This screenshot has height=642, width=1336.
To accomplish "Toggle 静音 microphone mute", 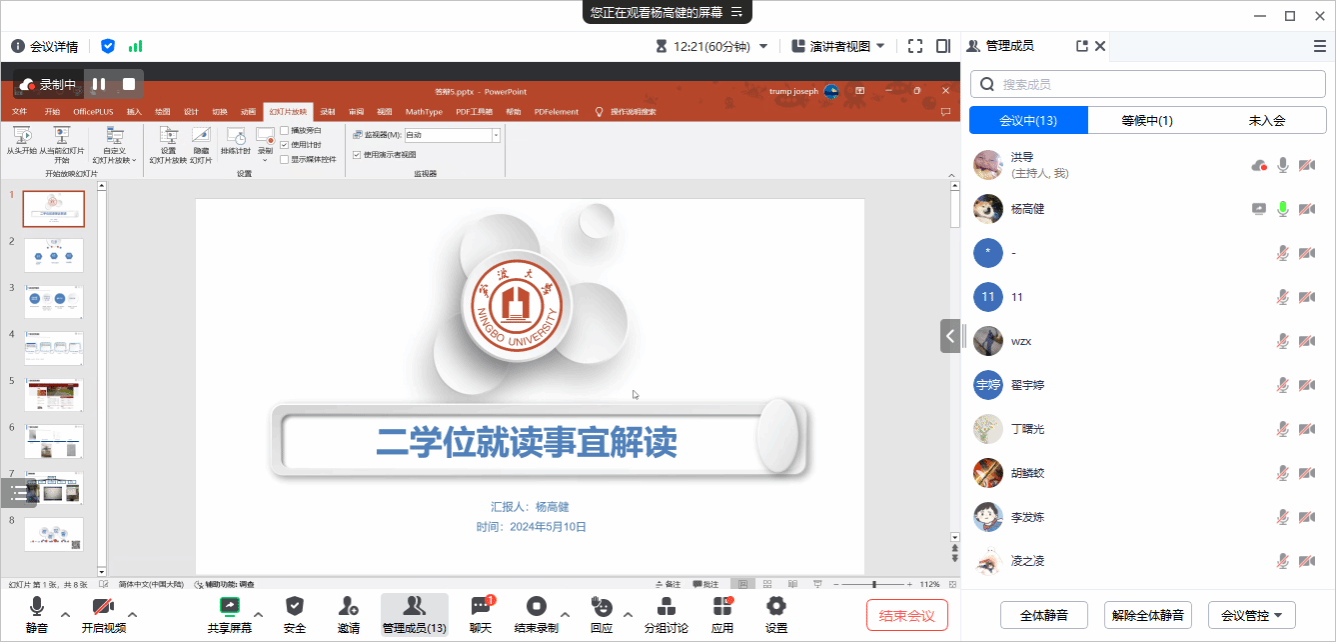I will coord(37,606).
